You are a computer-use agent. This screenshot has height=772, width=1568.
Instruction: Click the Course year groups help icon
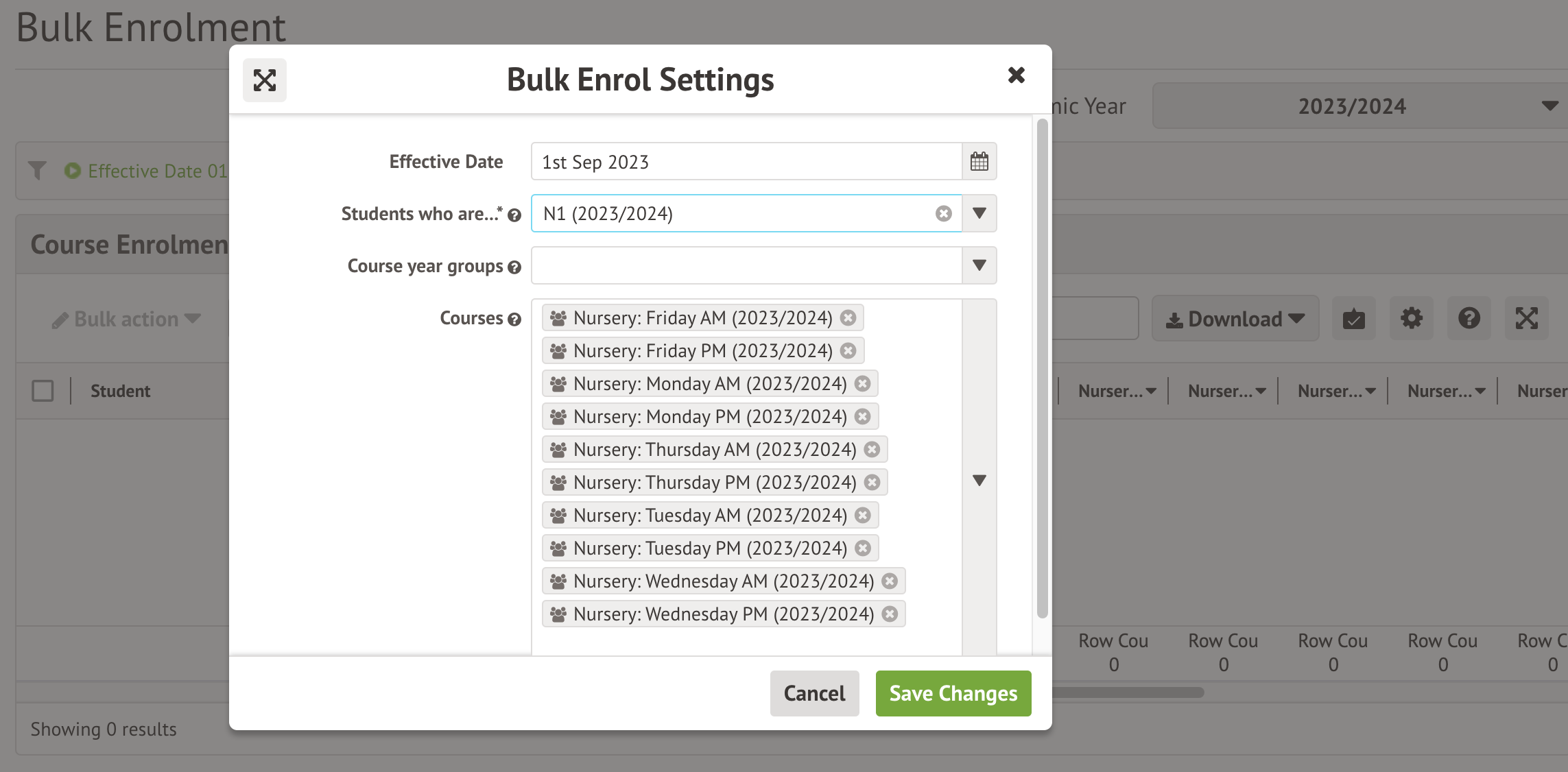[x=514, y=267]
